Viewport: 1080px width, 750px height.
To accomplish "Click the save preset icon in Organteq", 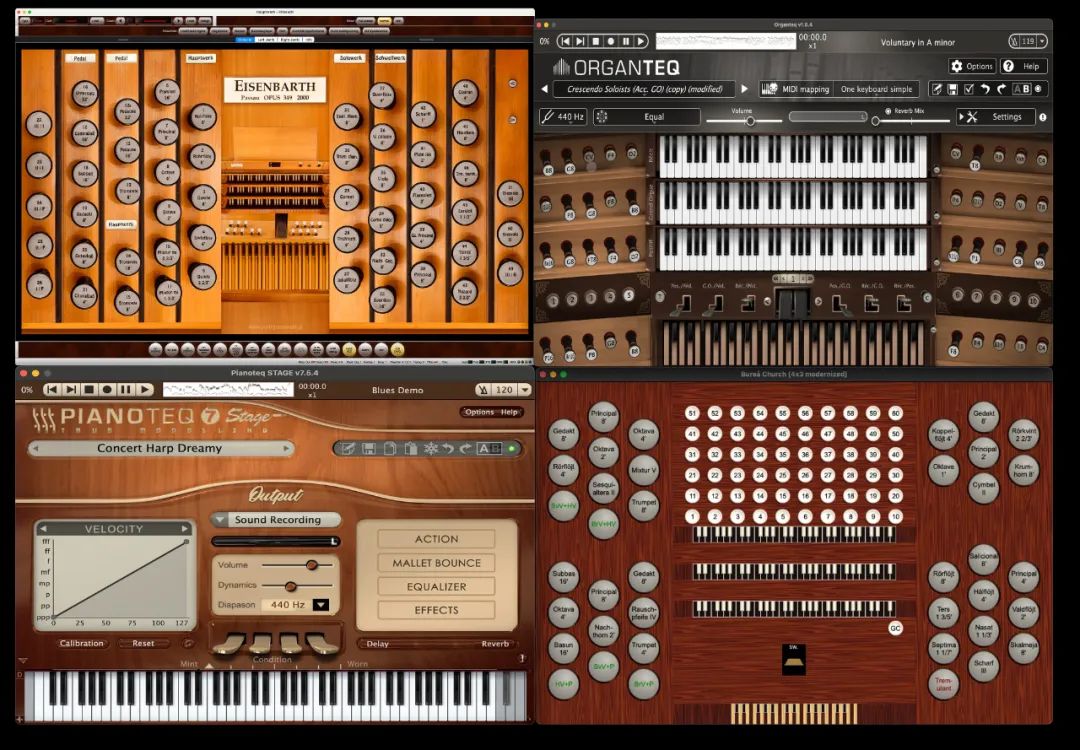I will pyautogui.click(x=953, y=89).
